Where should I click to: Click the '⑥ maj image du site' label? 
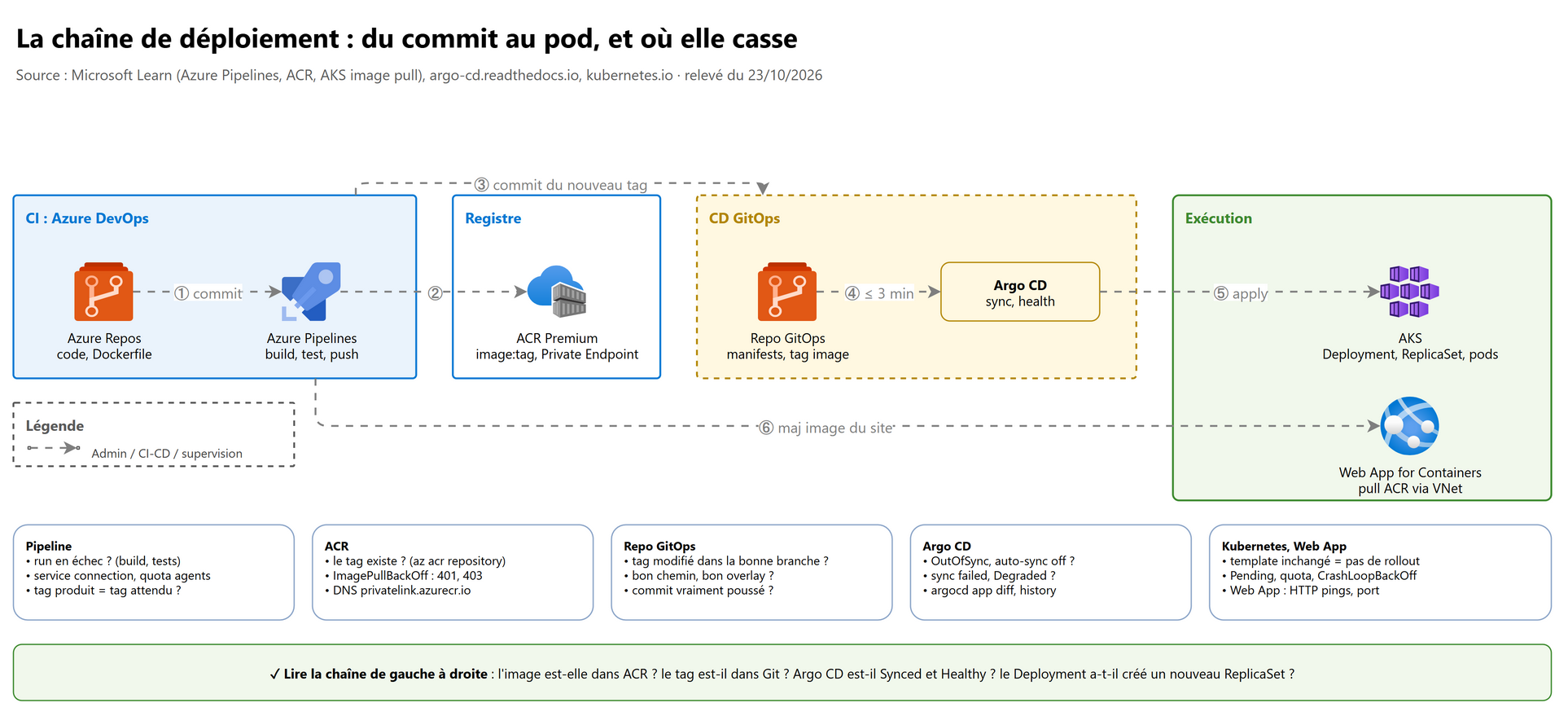[826, 428]
